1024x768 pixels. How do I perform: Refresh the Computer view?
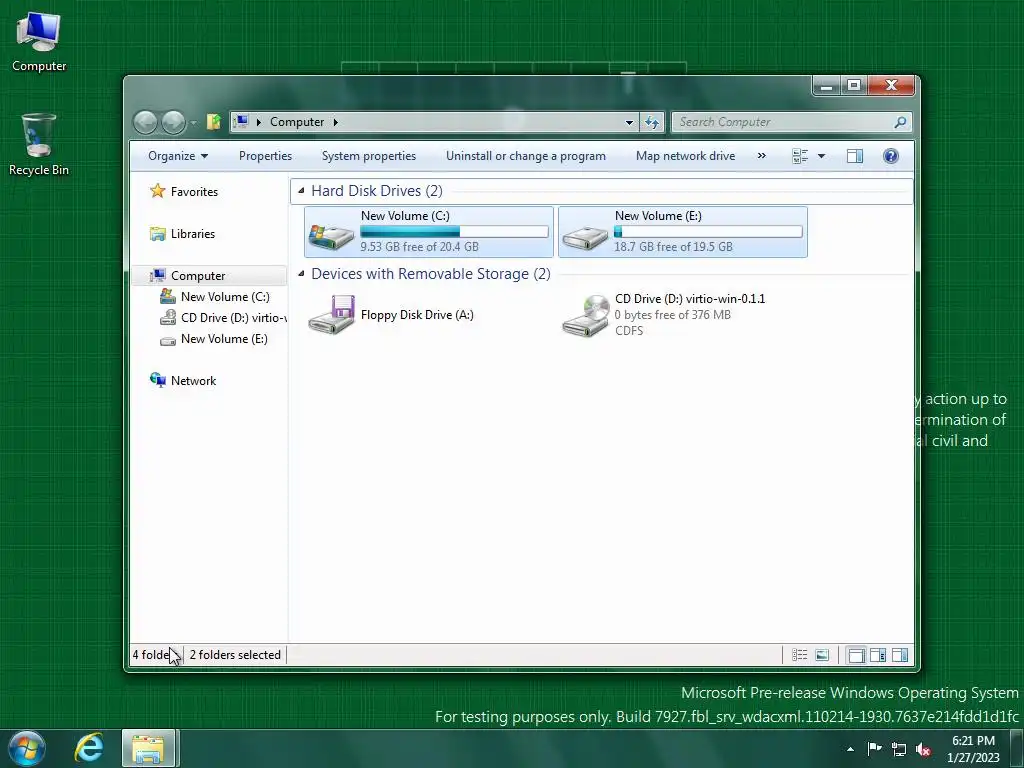tap(652, 122)
